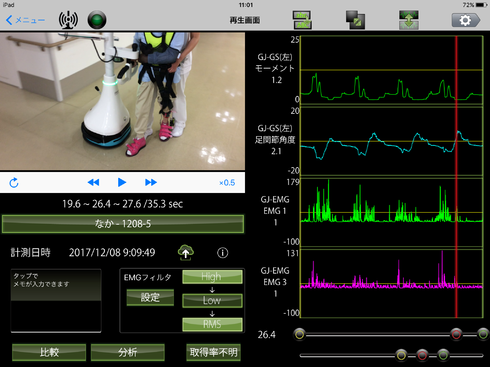490x367 pixels.
Task: Tap the 26.4 time value beside slider
Action: (267, 335)
